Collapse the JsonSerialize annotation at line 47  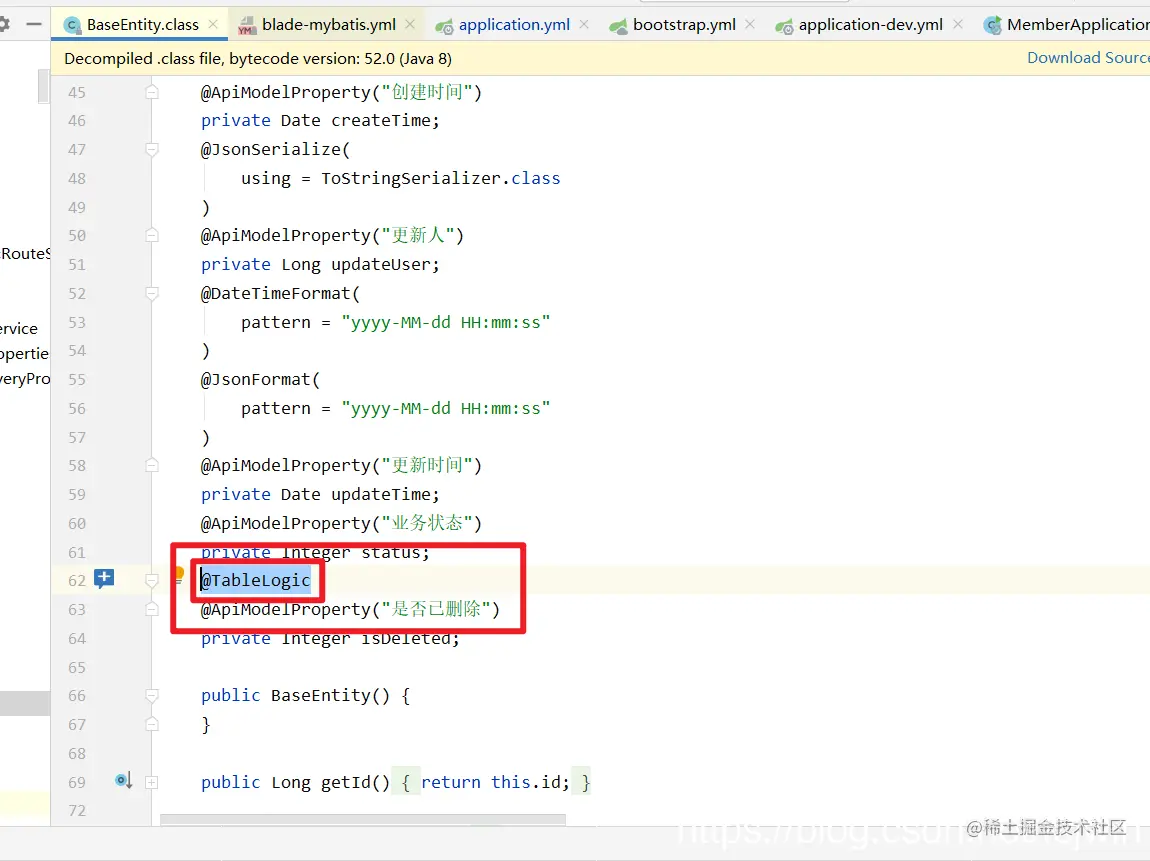[x=152, y=150]
